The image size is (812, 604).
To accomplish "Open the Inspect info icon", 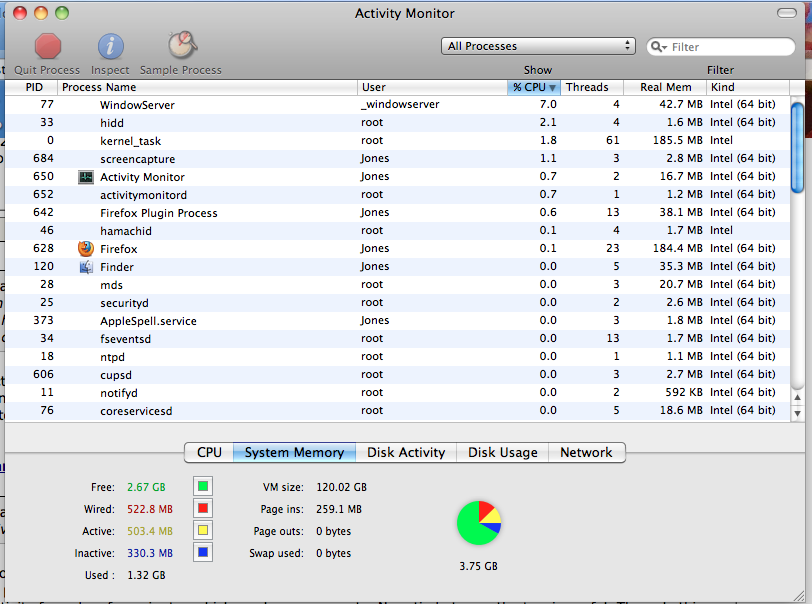I will 110,47.
